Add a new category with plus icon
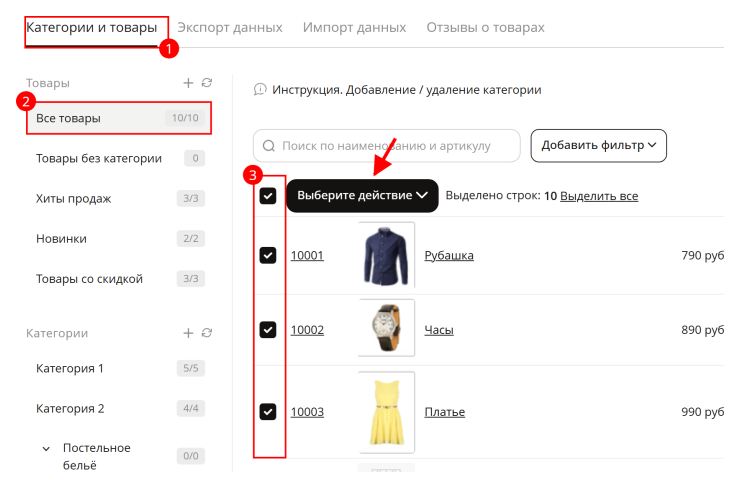The height and width of the screenshot is (485, 740). coord(188,333)
